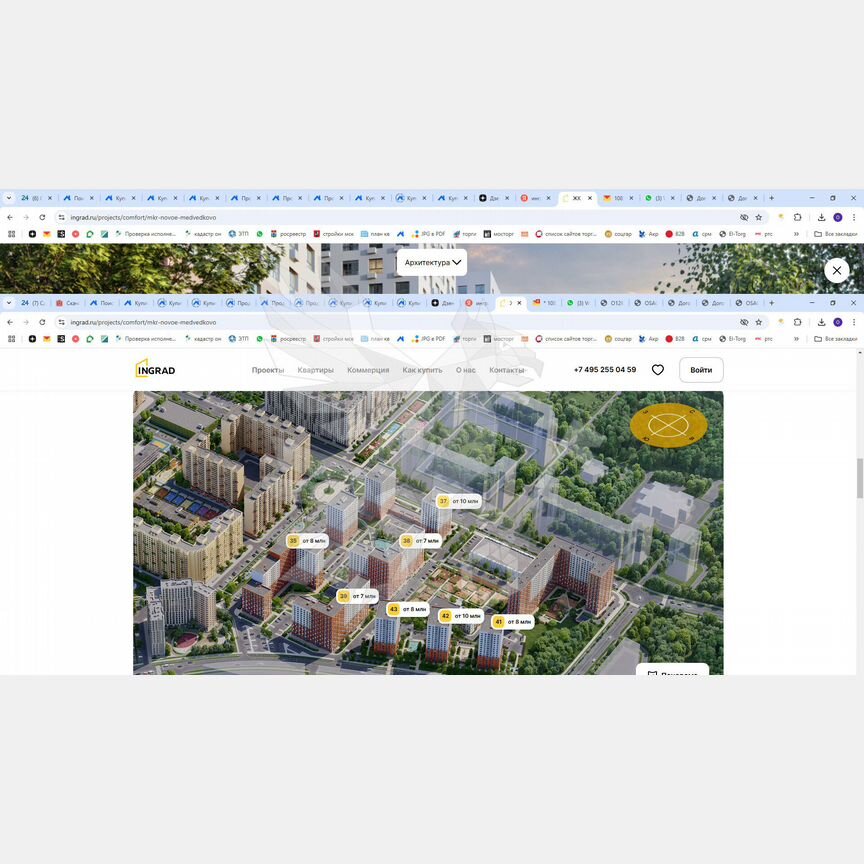
Task: Select building marker 35 on the map
Action: [x=293, y=541]
